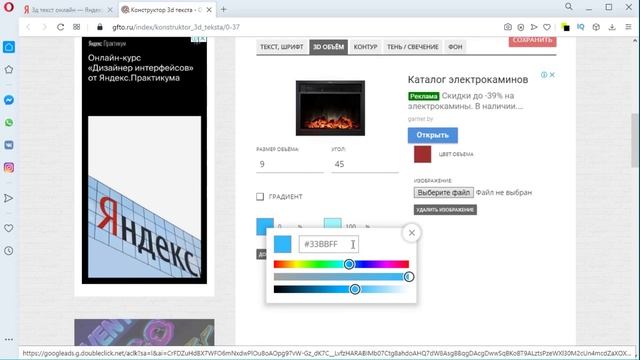Open downloads icon in the toolbar

point(611,27)
